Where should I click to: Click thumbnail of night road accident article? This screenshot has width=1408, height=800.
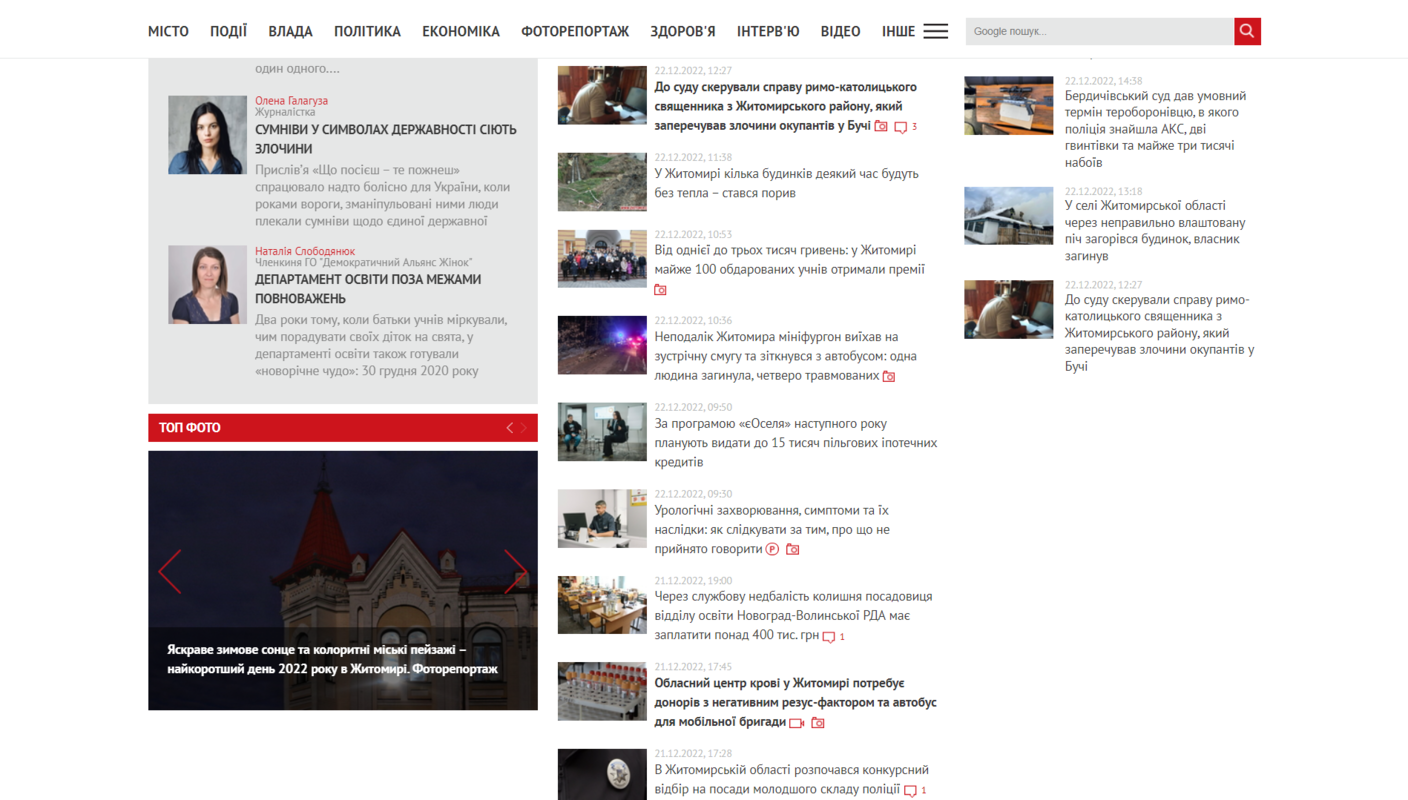[x=602, y=345]
